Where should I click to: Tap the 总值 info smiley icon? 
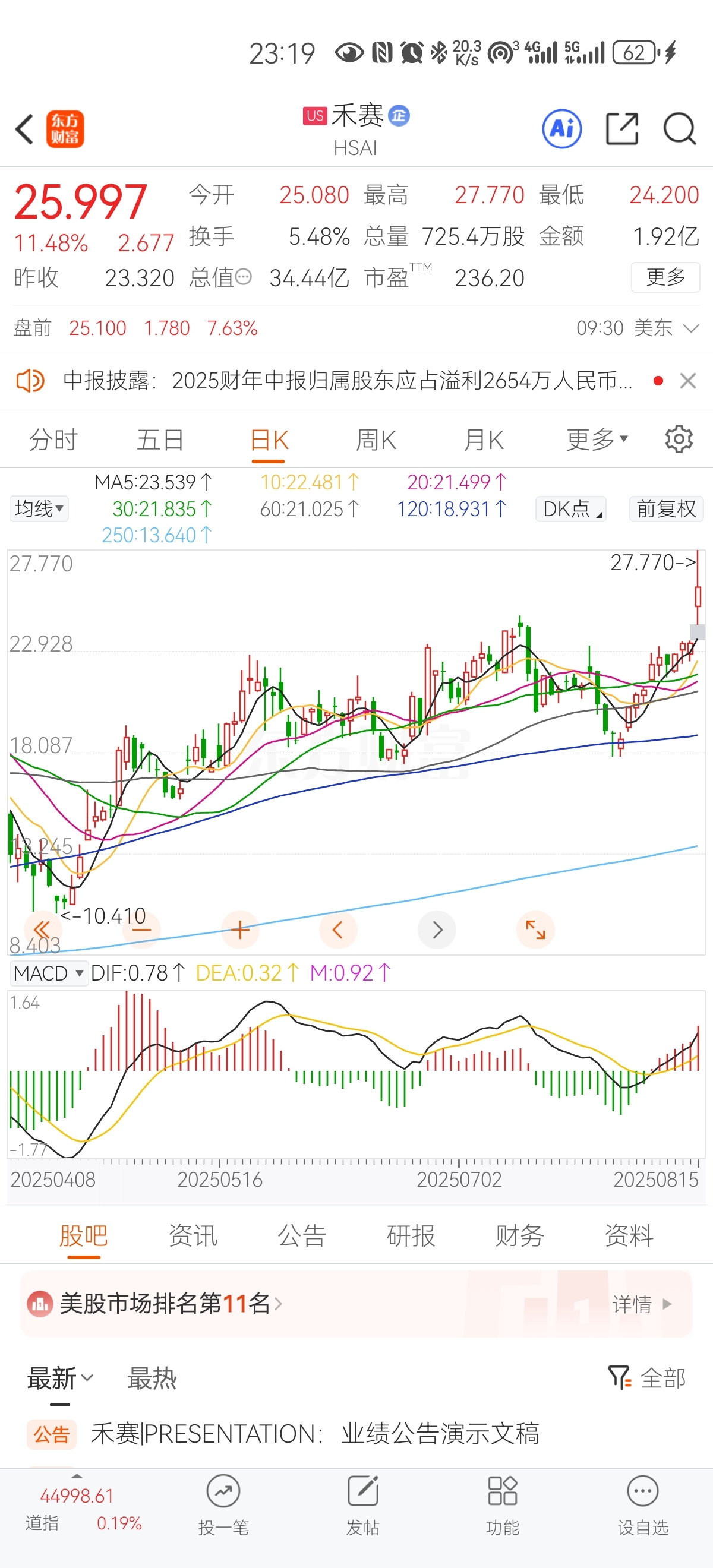[243, 277]
